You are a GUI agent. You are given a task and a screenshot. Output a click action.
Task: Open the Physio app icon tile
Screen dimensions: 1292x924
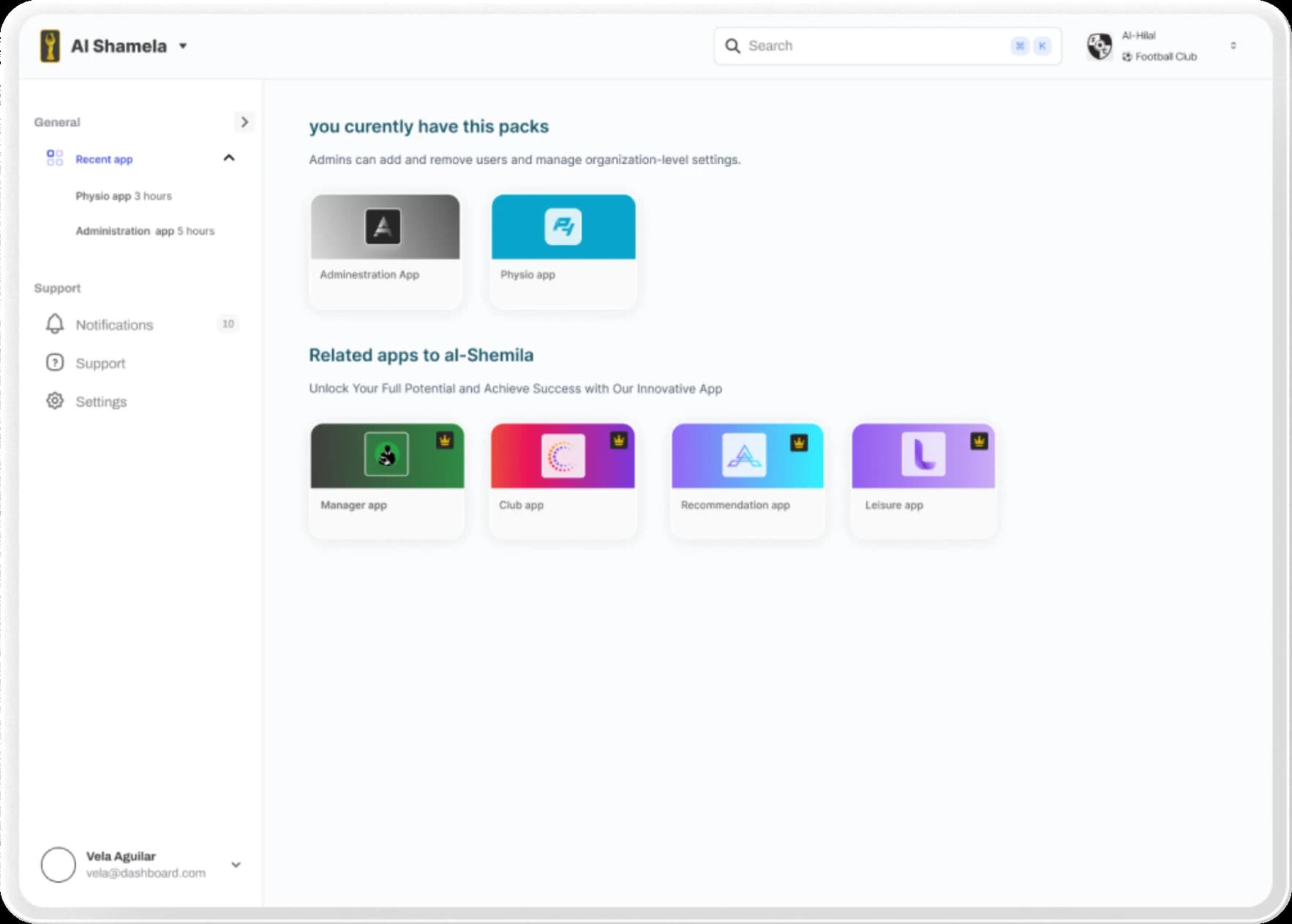click(563, 227)
